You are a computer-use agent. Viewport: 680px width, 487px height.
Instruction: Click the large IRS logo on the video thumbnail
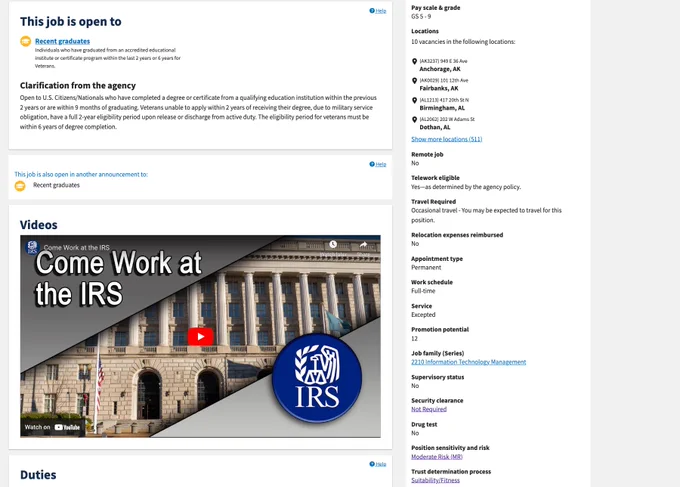(x=317, y=378)
